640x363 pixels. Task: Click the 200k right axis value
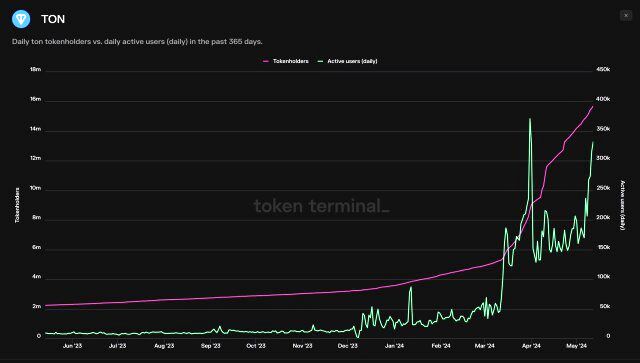pos(603,218)
